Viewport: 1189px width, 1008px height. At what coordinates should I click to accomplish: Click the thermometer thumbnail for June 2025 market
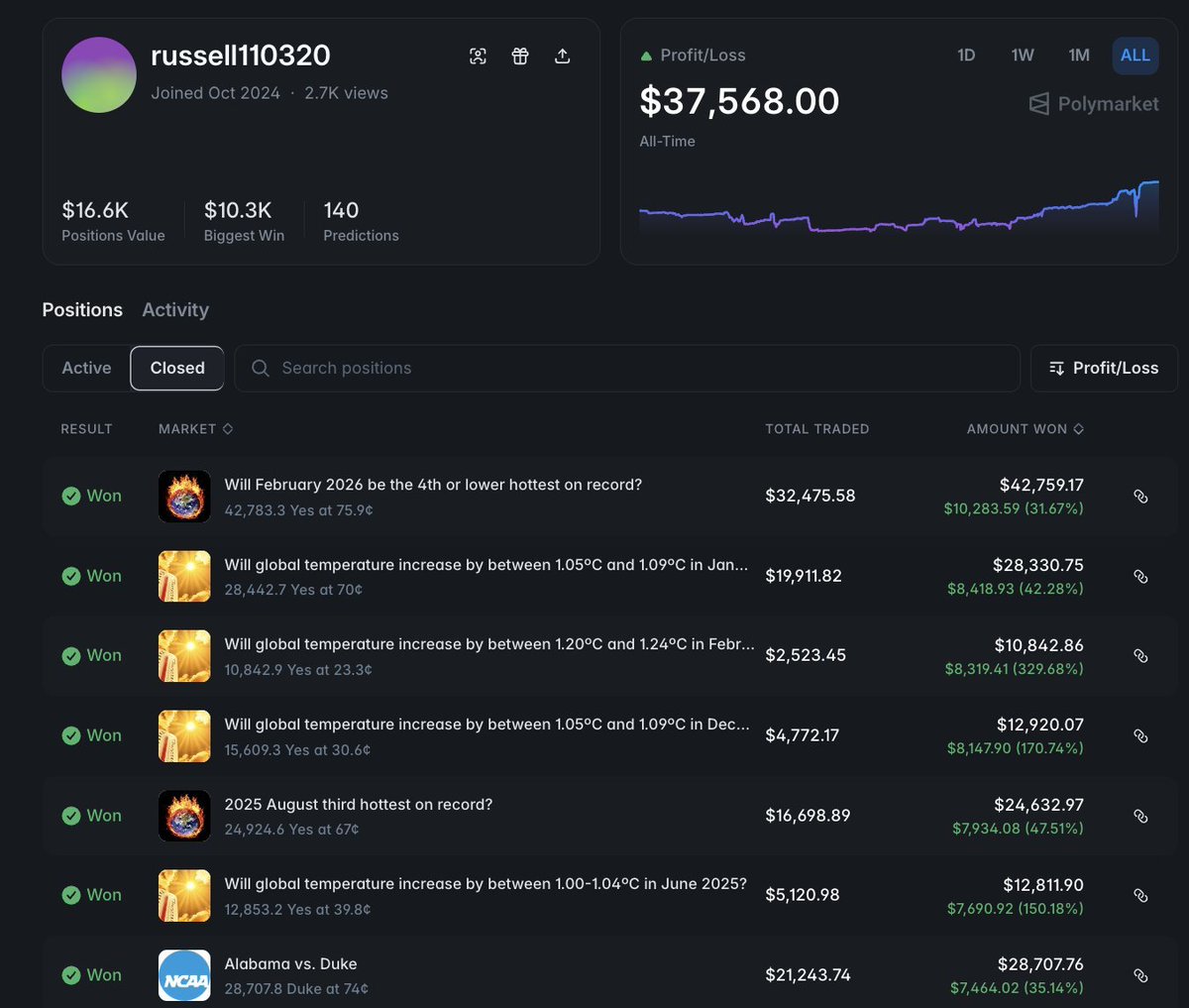click(184, 896)
